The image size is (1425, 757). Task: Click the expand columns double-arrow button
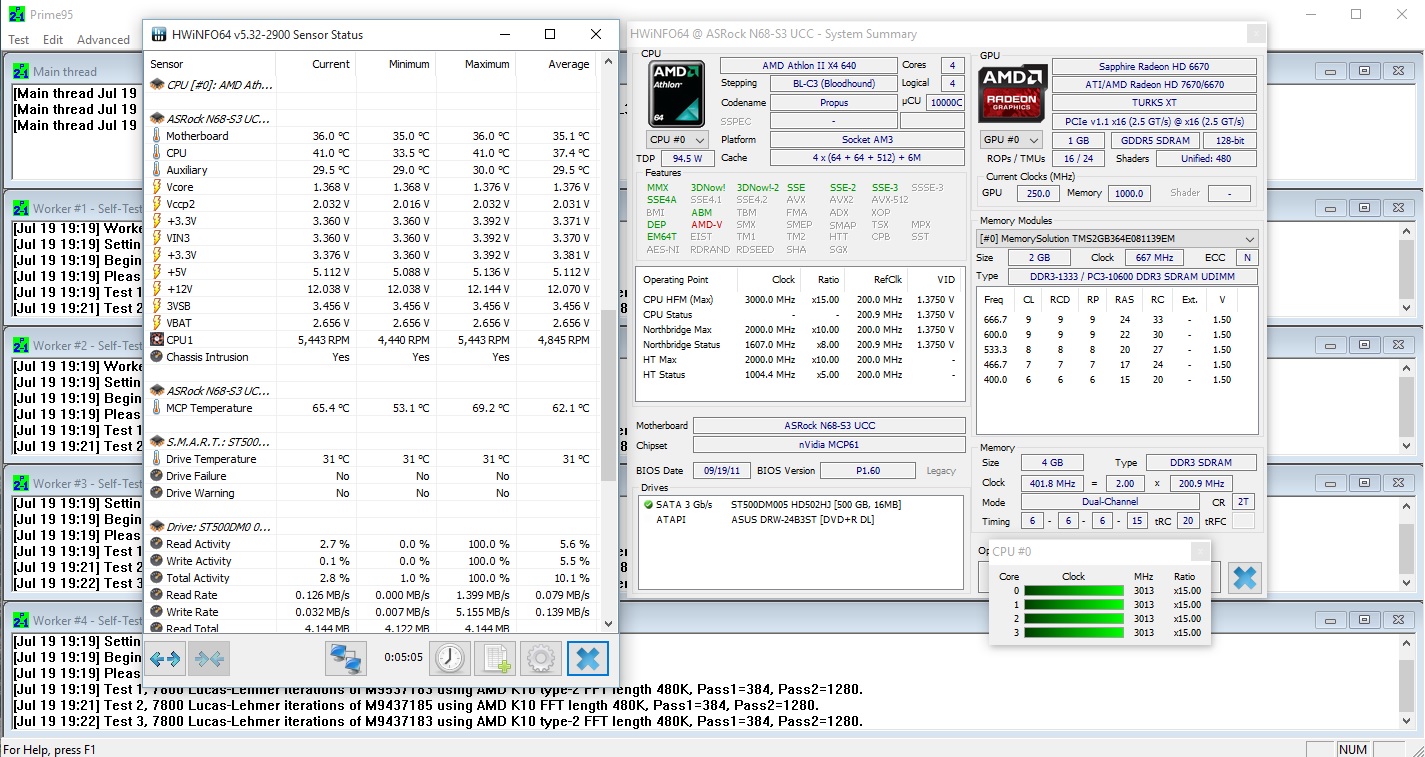click(x=165, y=659)
